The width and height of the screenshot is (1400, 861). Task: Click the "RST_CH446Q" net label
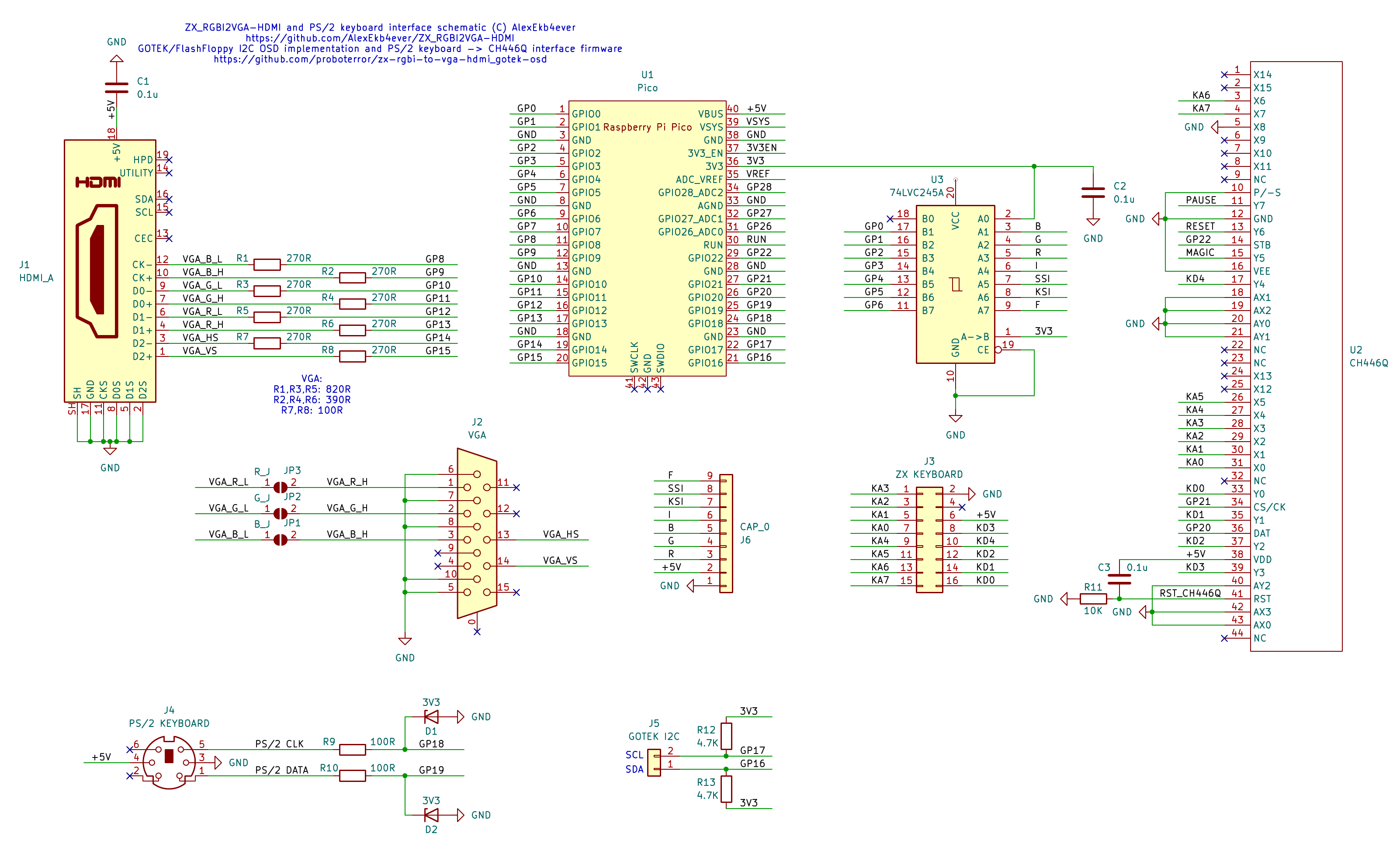[1190, 593]
